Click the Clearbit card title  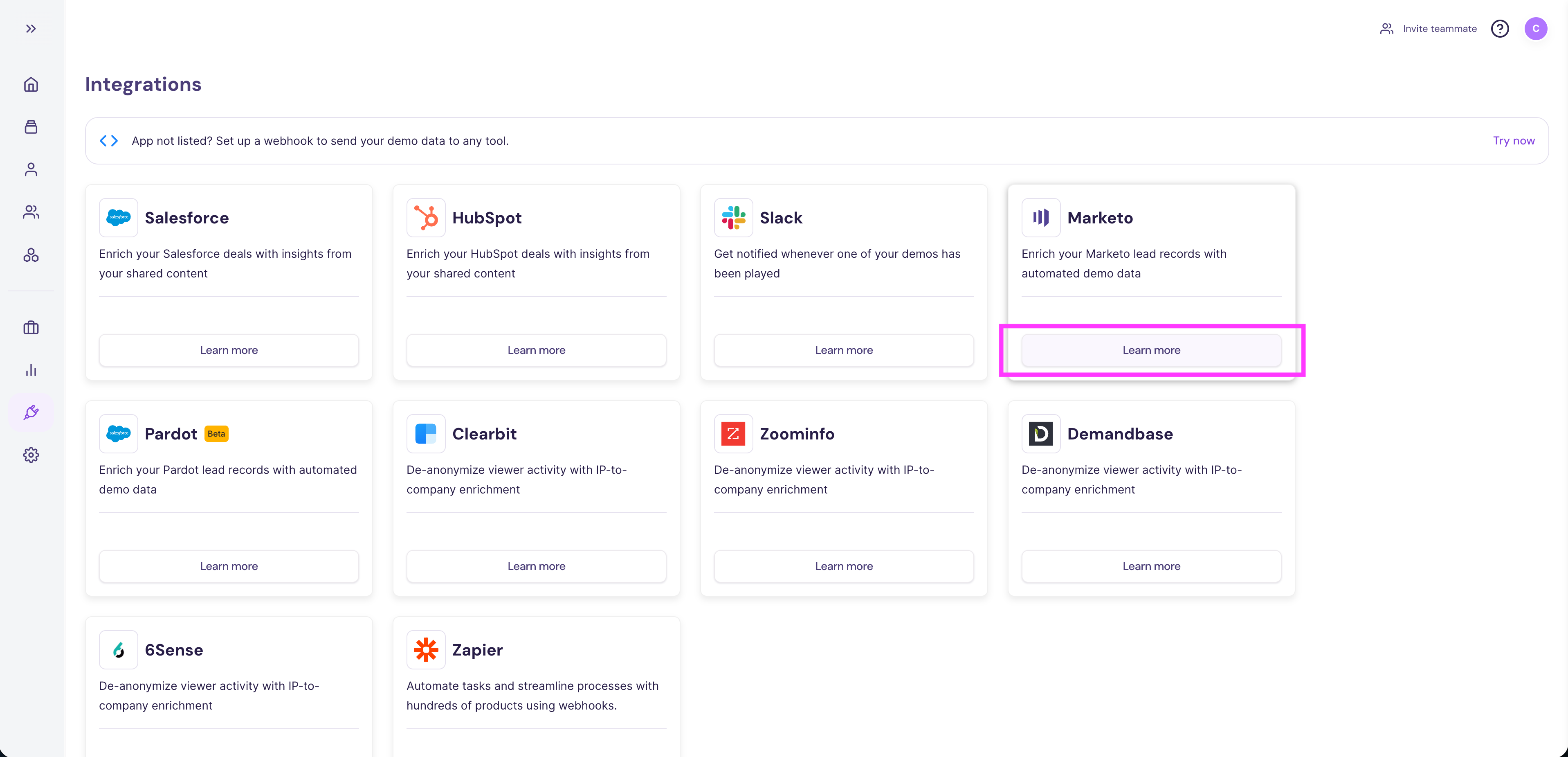[485, 434]
